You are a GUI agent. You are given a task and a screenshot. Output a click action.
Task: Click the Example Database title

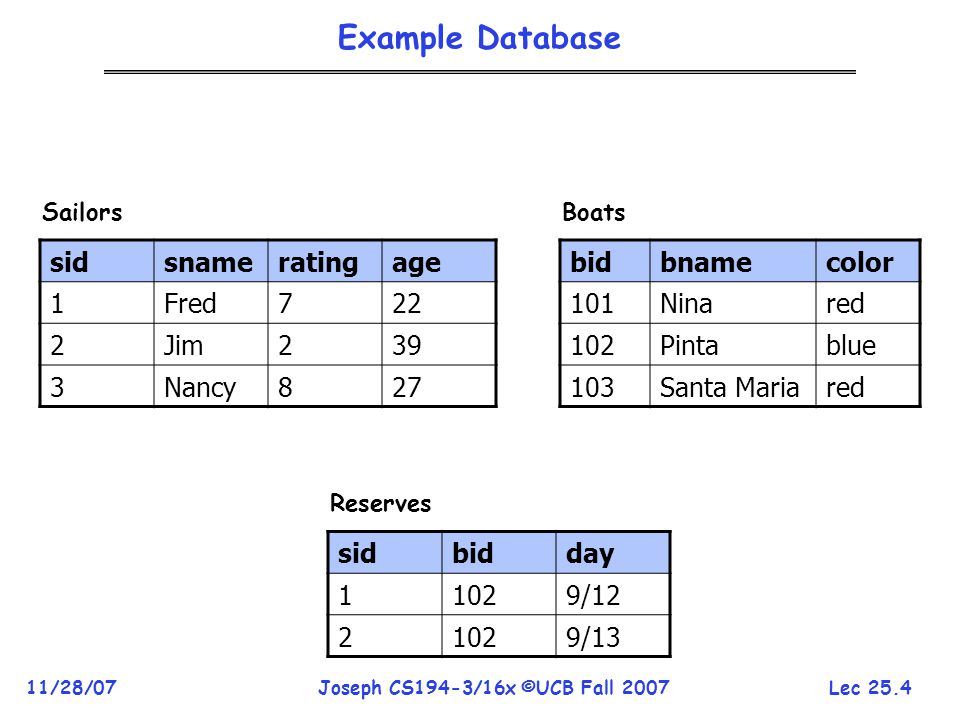point(479,38)
